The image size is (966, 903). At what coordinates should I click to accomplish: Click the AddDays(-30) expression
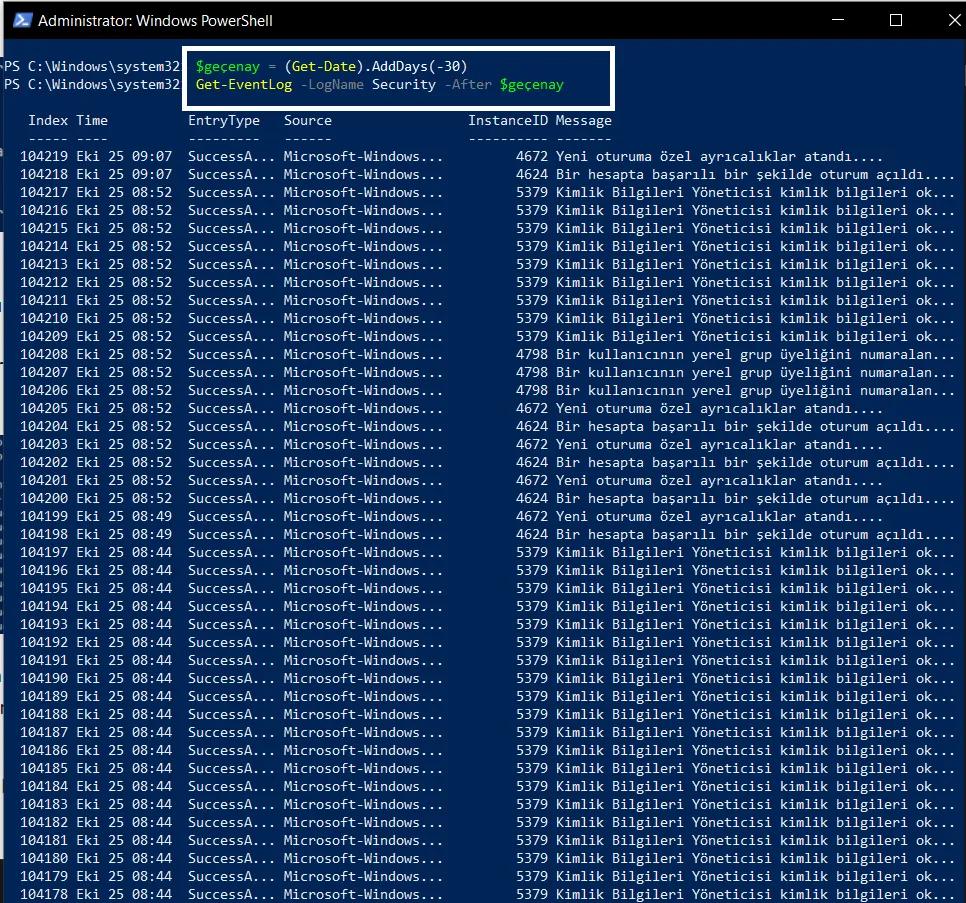pos(420,67)
